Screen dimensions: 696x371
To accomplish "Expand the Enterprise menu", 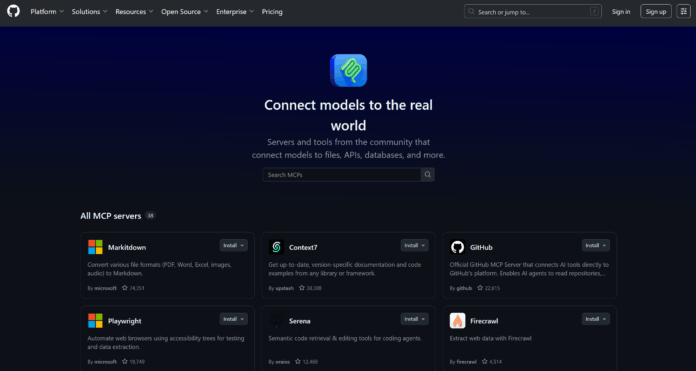I will point(235,12).
